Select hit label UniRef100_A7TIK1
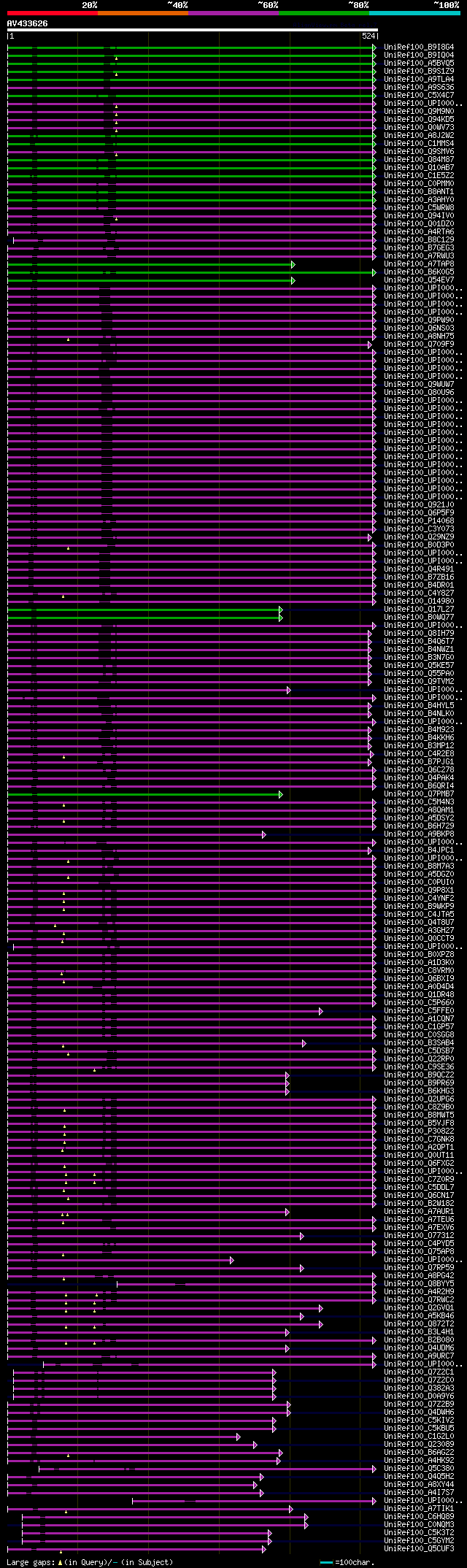The height and width of the screenshot is (1568, 467). click(419, 1508)
